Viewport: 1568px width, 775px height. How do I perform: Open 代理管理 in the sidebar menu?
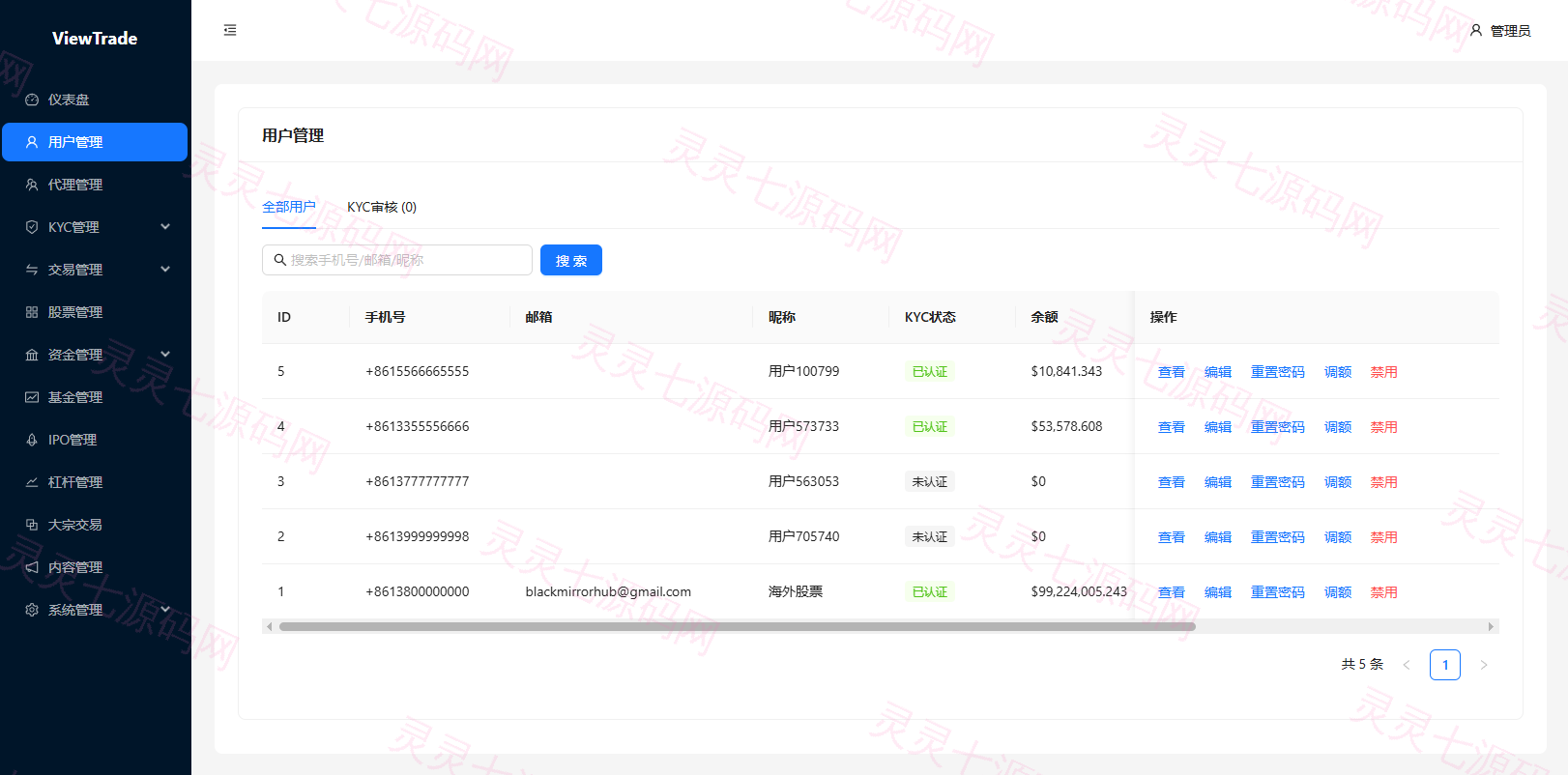95,185
